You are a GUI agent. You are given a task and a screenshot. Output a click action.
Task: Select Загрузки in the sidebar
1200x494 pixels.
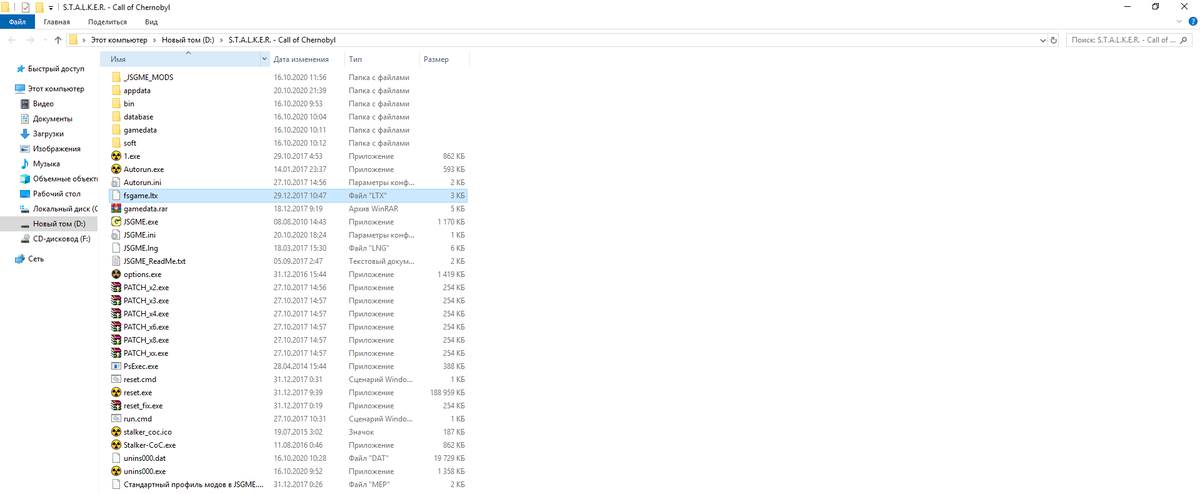click(48, 133)
